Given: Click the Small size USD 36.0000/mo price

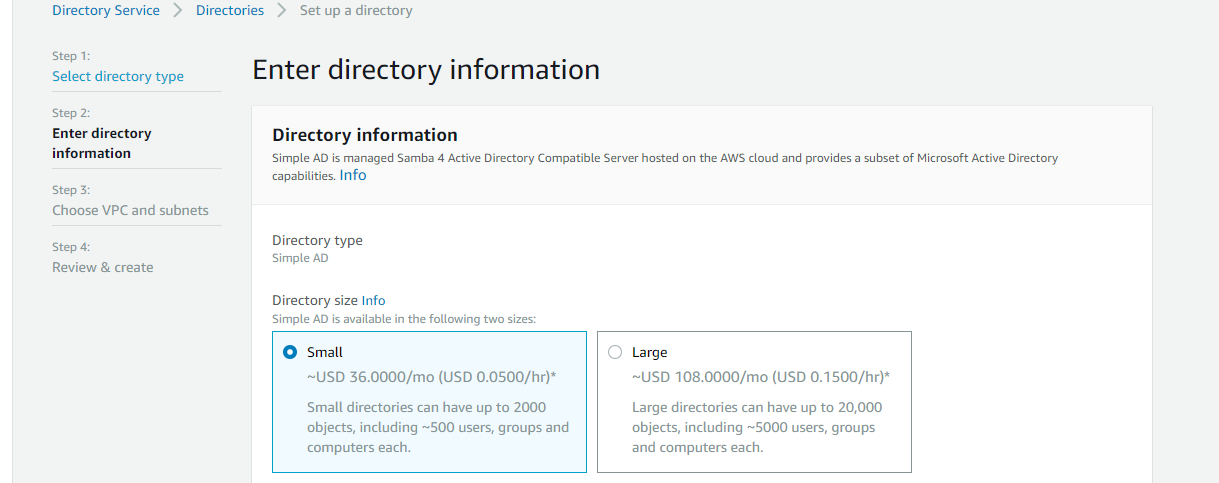Looking at the screenshot, I should pos(431,377).
